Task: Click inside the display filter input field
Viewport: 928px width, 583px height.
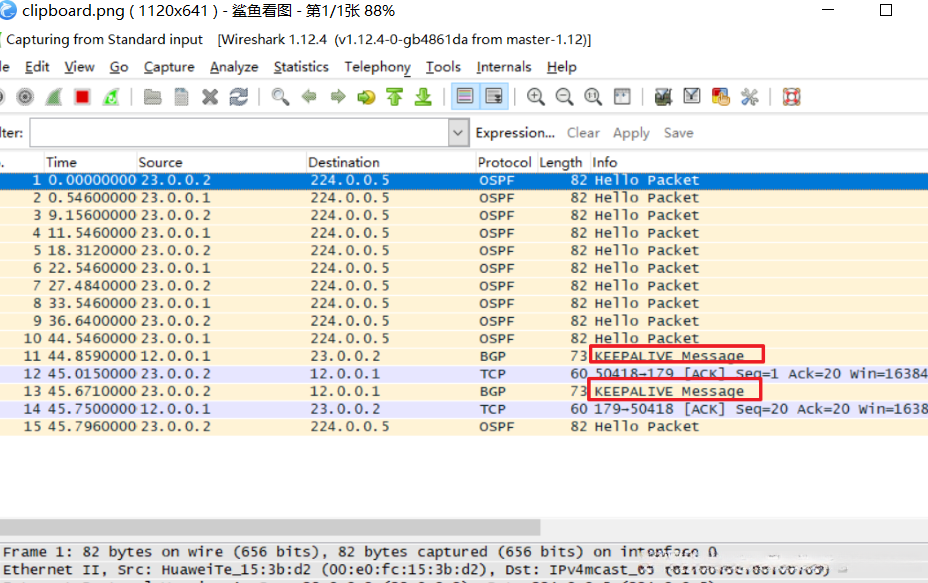Action: (x=238, y=133)
